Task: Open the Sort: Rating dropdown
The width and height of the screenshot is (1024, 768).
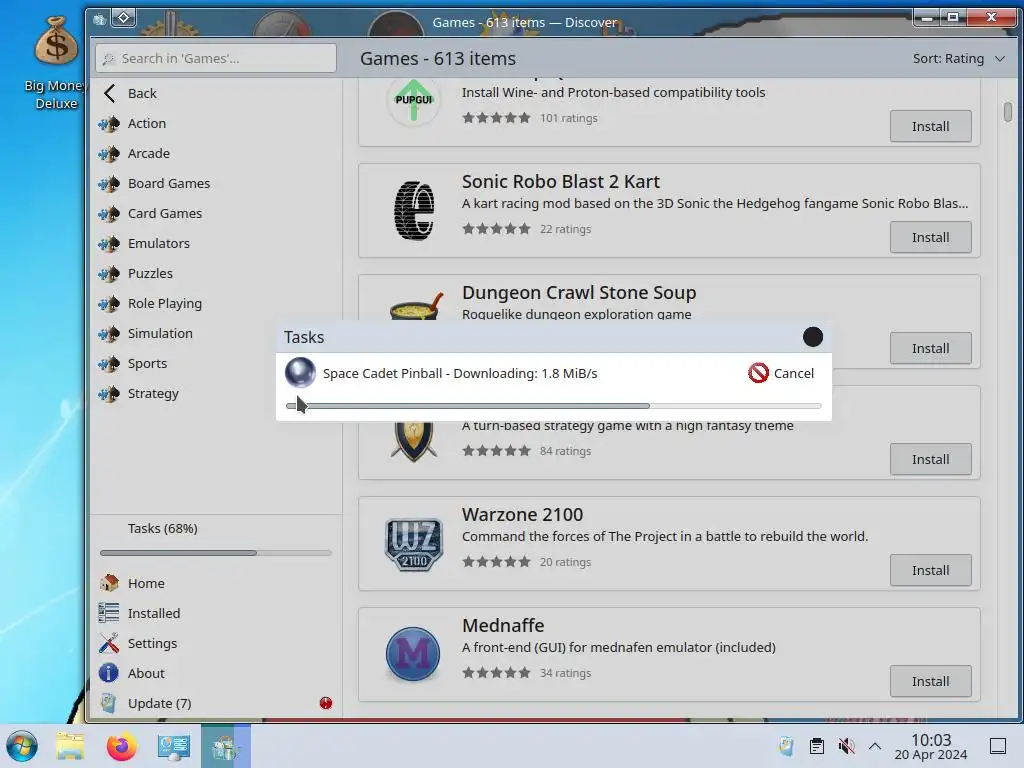Action: [x=958, y=59]
